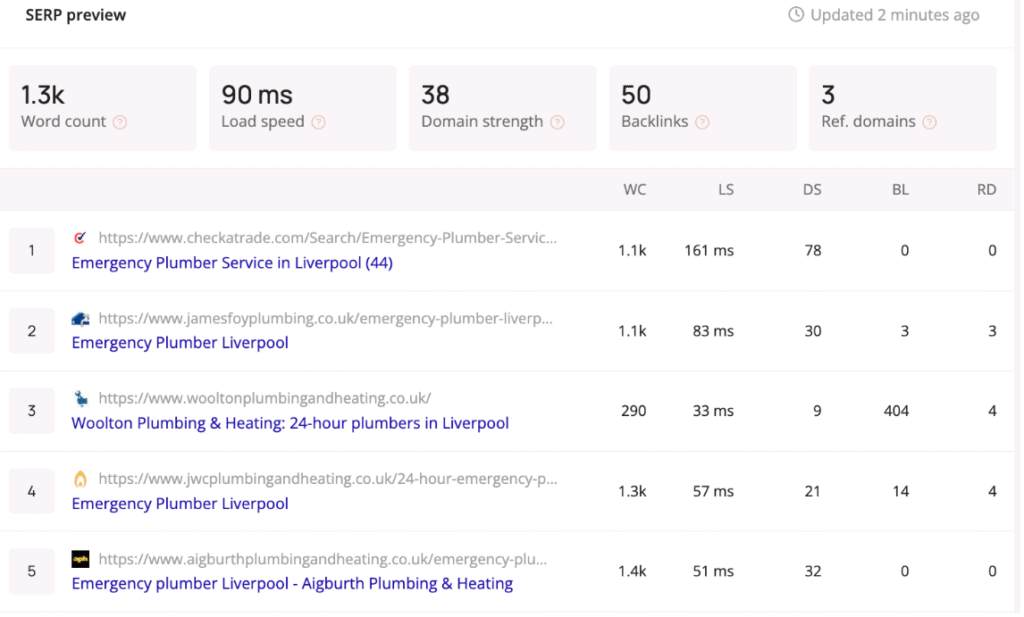The height and width of the screenshot is (617, 1024).
Task: Click the '50' Backlinks summary value
Action: tap(636, 95)
